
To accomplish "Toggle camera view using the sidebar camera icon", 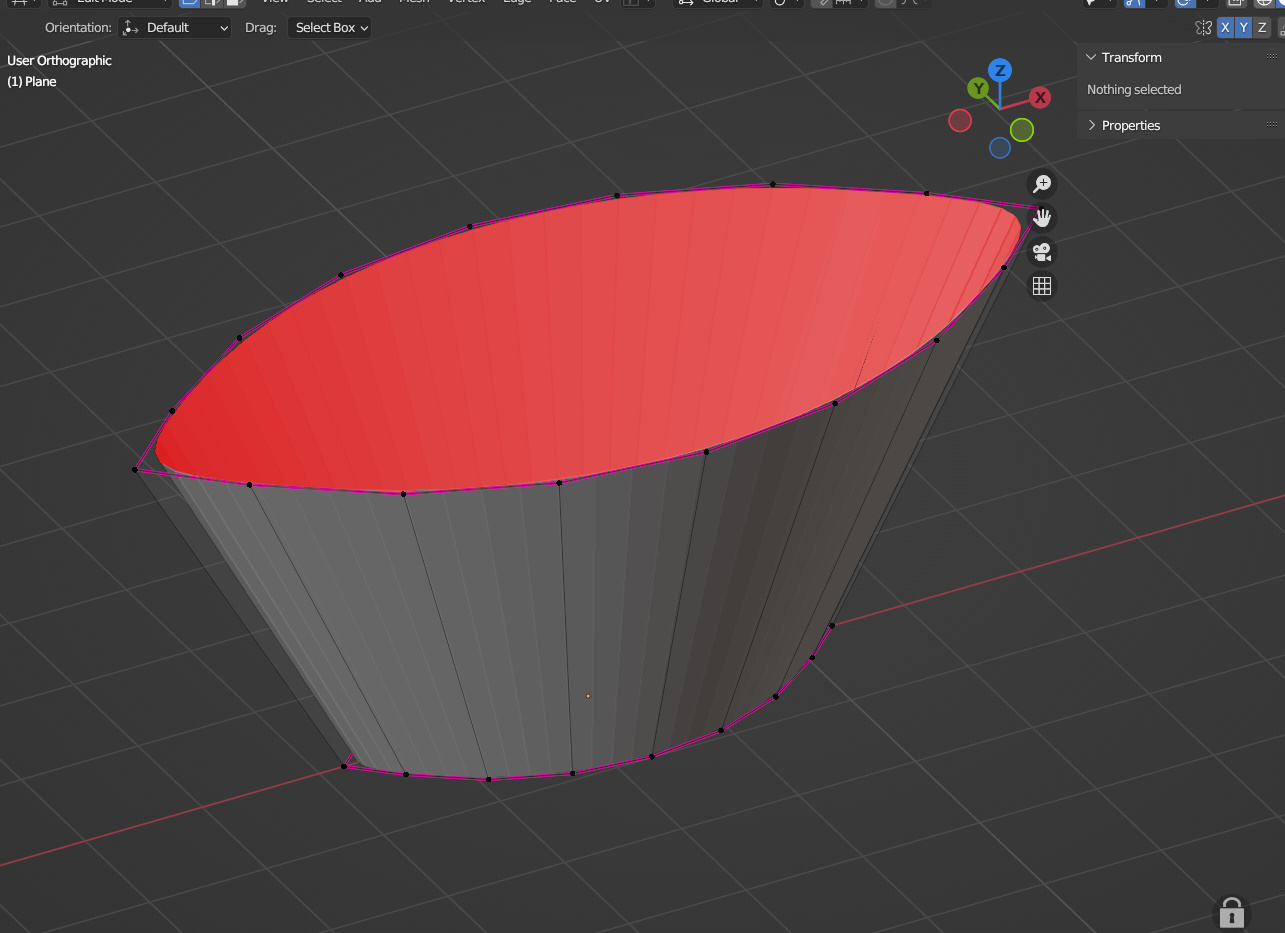I will (x=1041, y=252).
